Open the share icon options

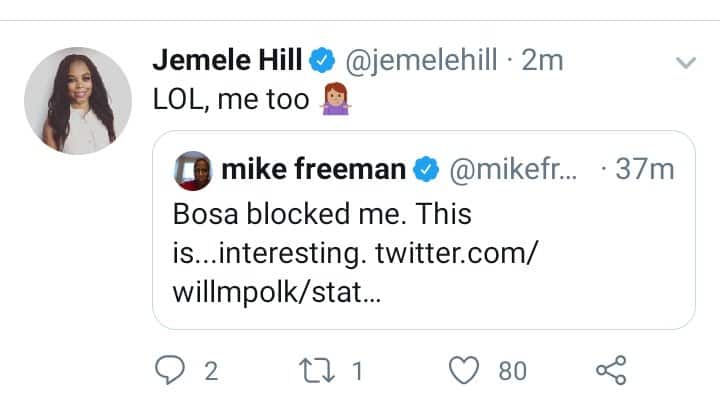click(x=611, y=370)
